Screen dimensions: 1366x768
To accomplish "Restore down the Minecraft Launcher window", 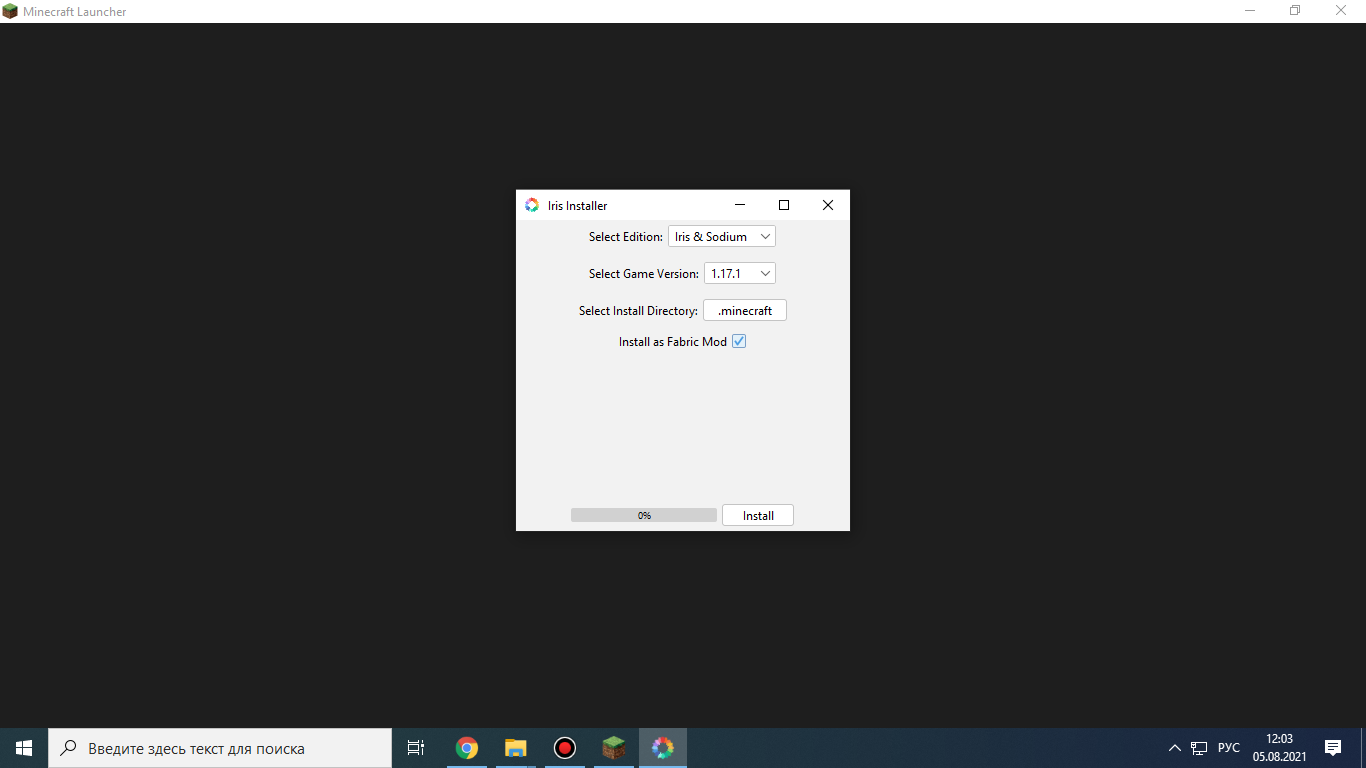I will [1295, 11].
